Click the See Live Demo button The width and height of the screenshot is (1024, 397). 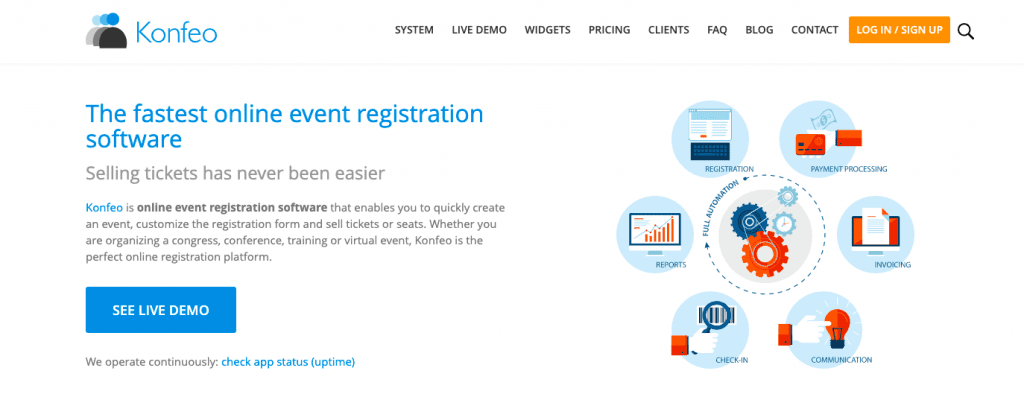pyautogui.click(x=161, y=310)
